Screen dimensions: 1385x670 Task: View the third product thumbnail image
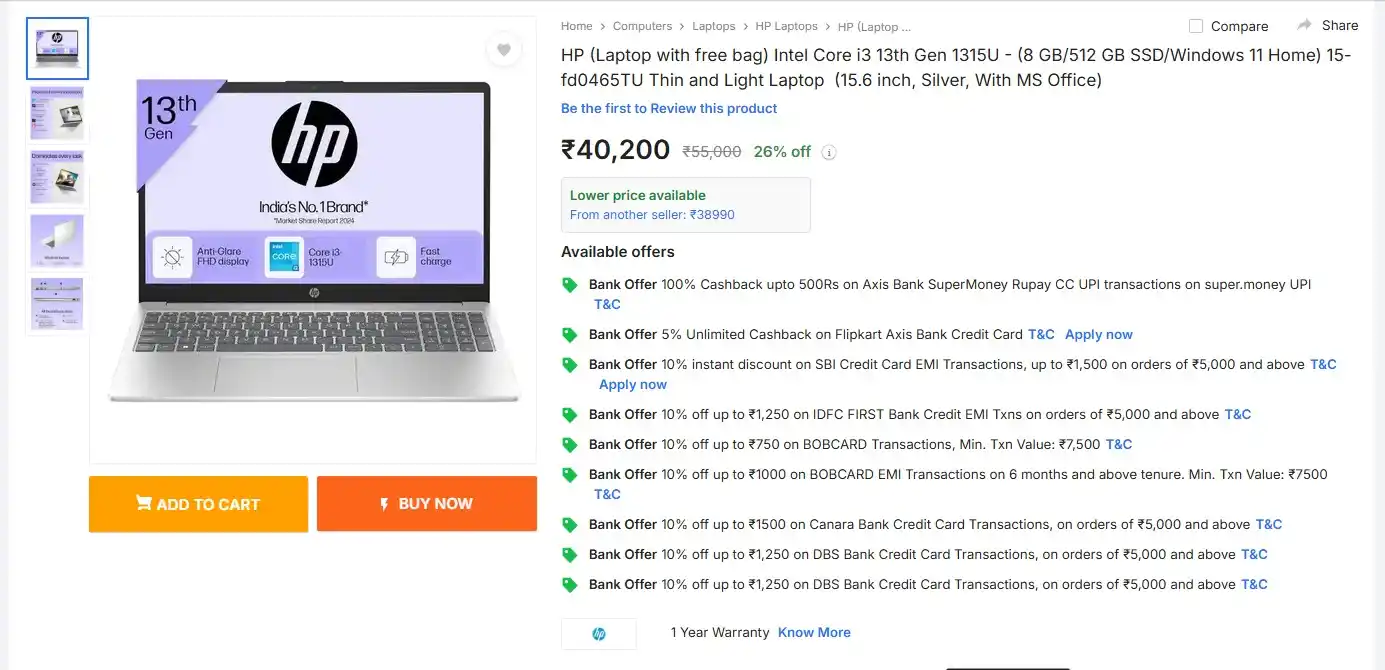click(x=57, y=177)
